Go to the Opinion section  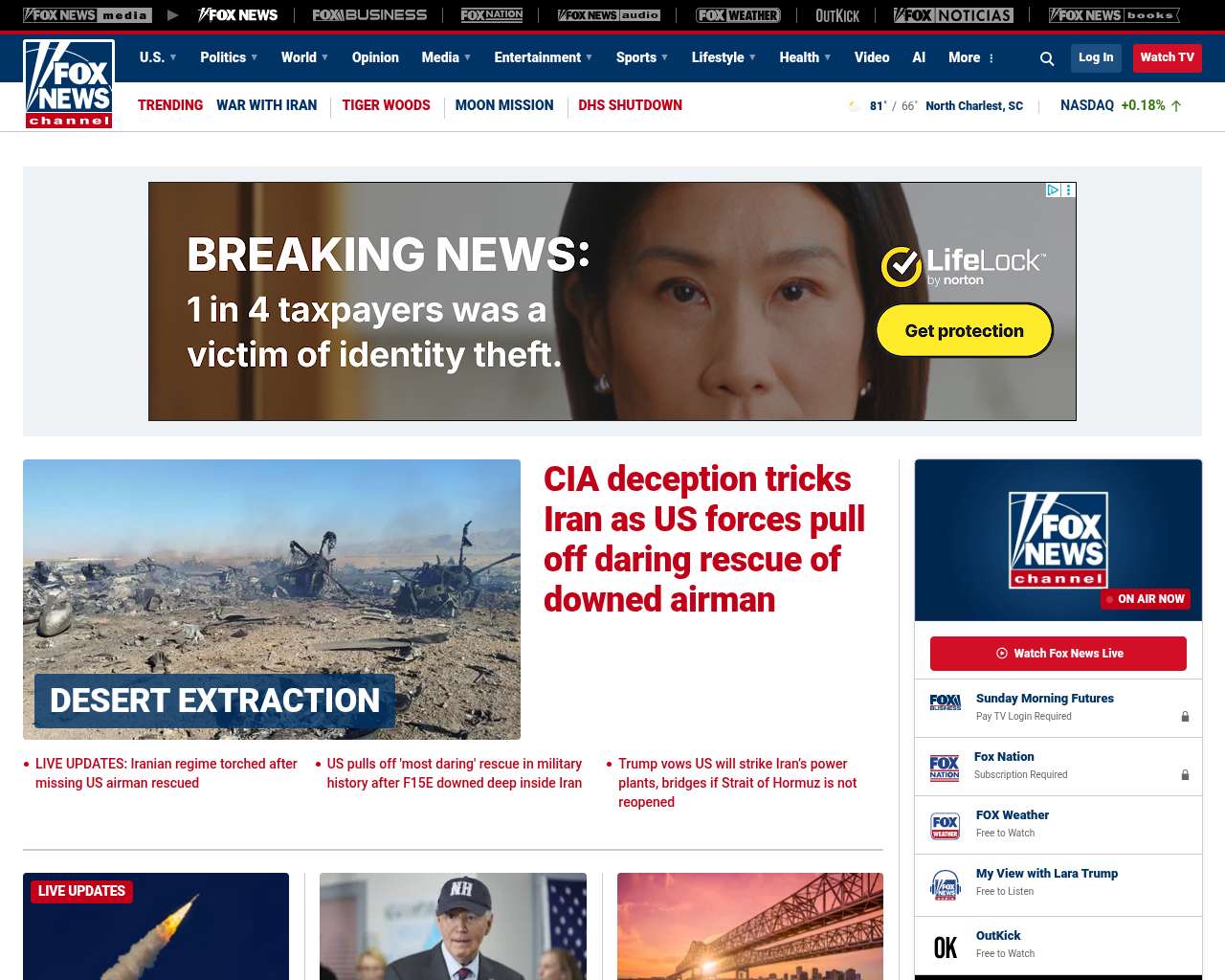[x=375, y=57]
